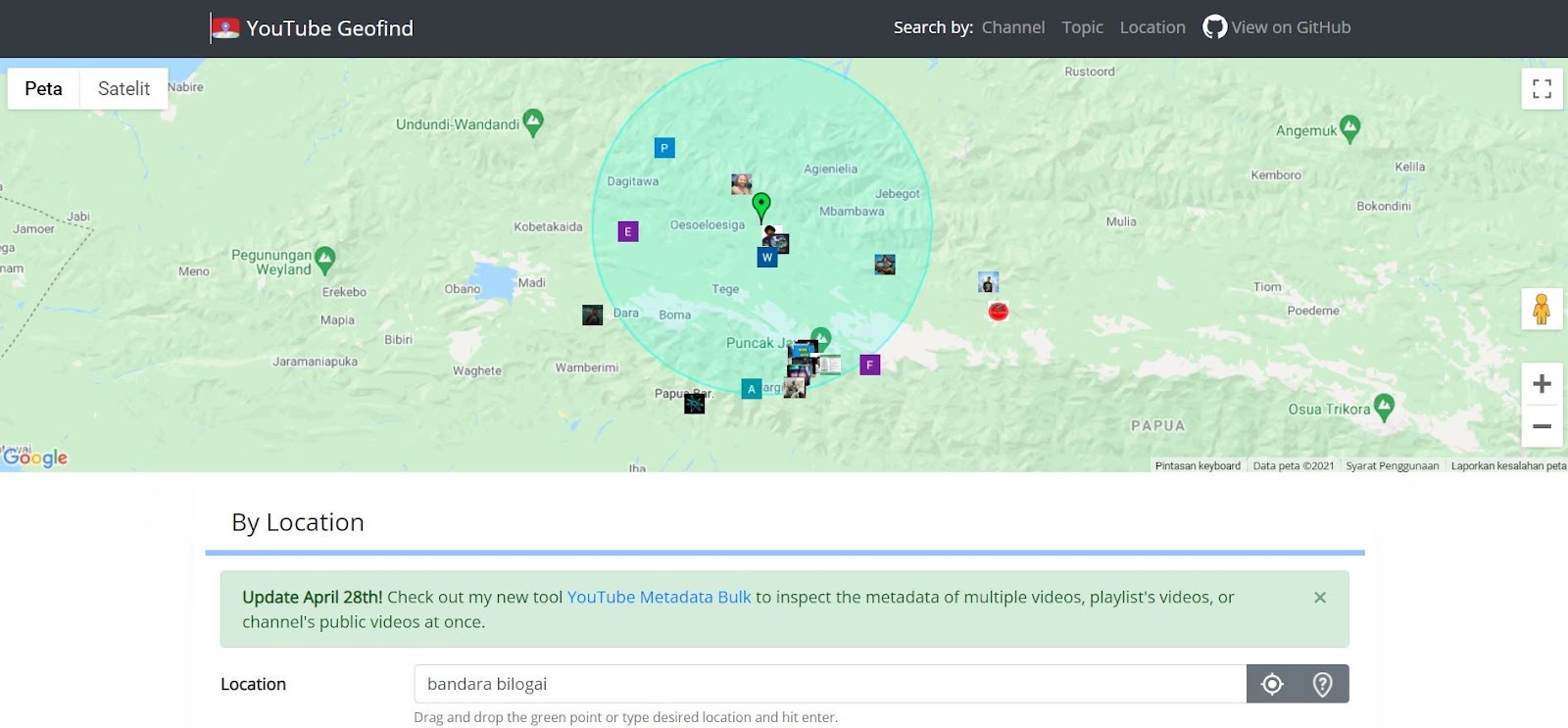
Task: Click the Dagitawa place label
Action: [633, 181]
